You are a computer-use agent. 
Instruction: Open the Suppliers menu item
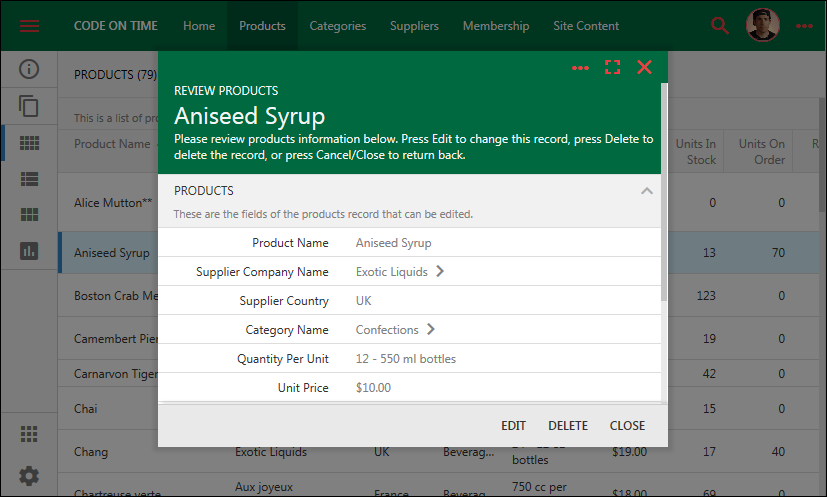pyautogui.click(x=414, y=26)
